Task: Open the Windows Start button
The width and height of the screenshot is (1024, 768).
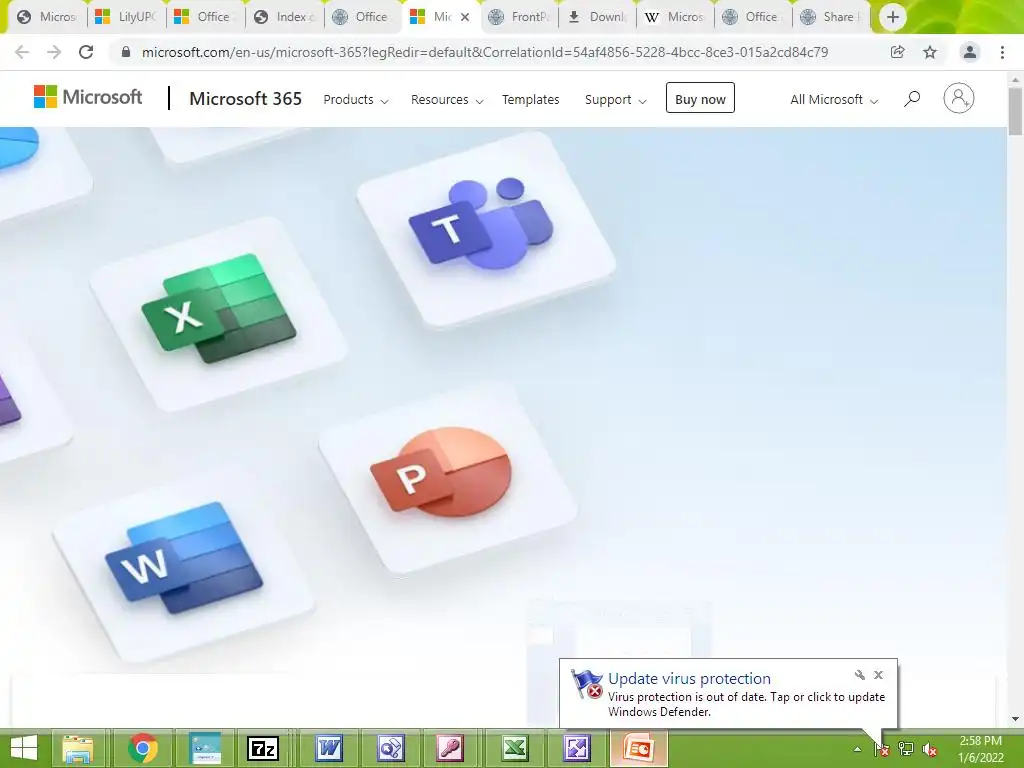Action: (24, 748)
